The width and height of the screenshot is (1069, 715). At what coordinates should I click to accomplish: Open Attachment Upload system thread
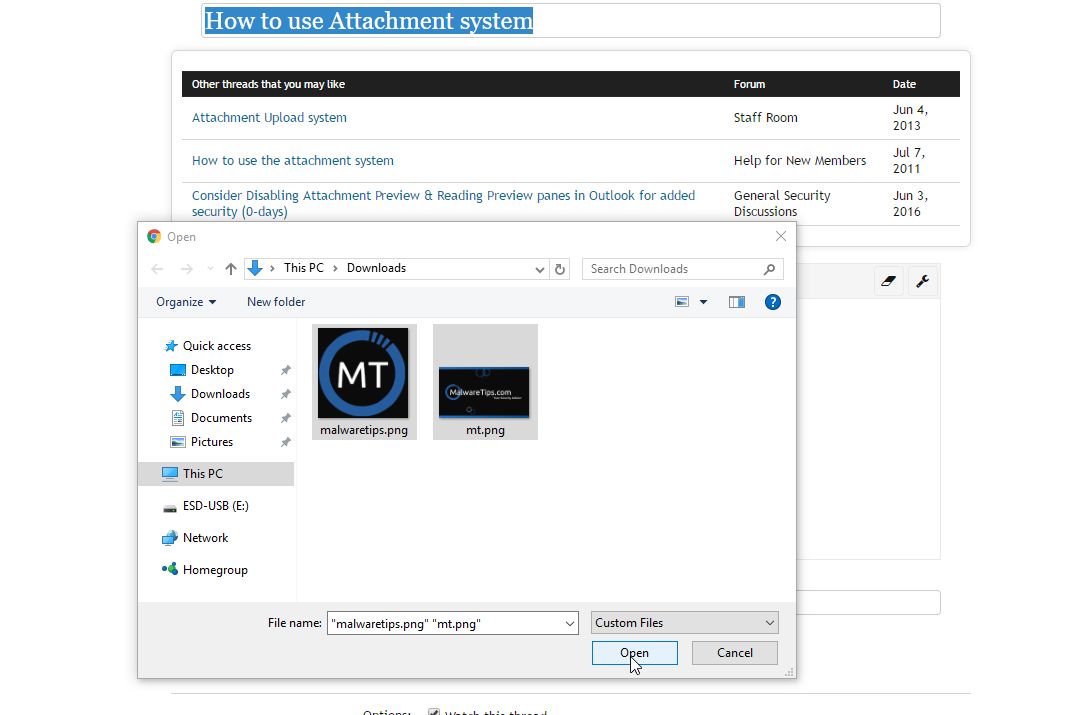point(269,117)
